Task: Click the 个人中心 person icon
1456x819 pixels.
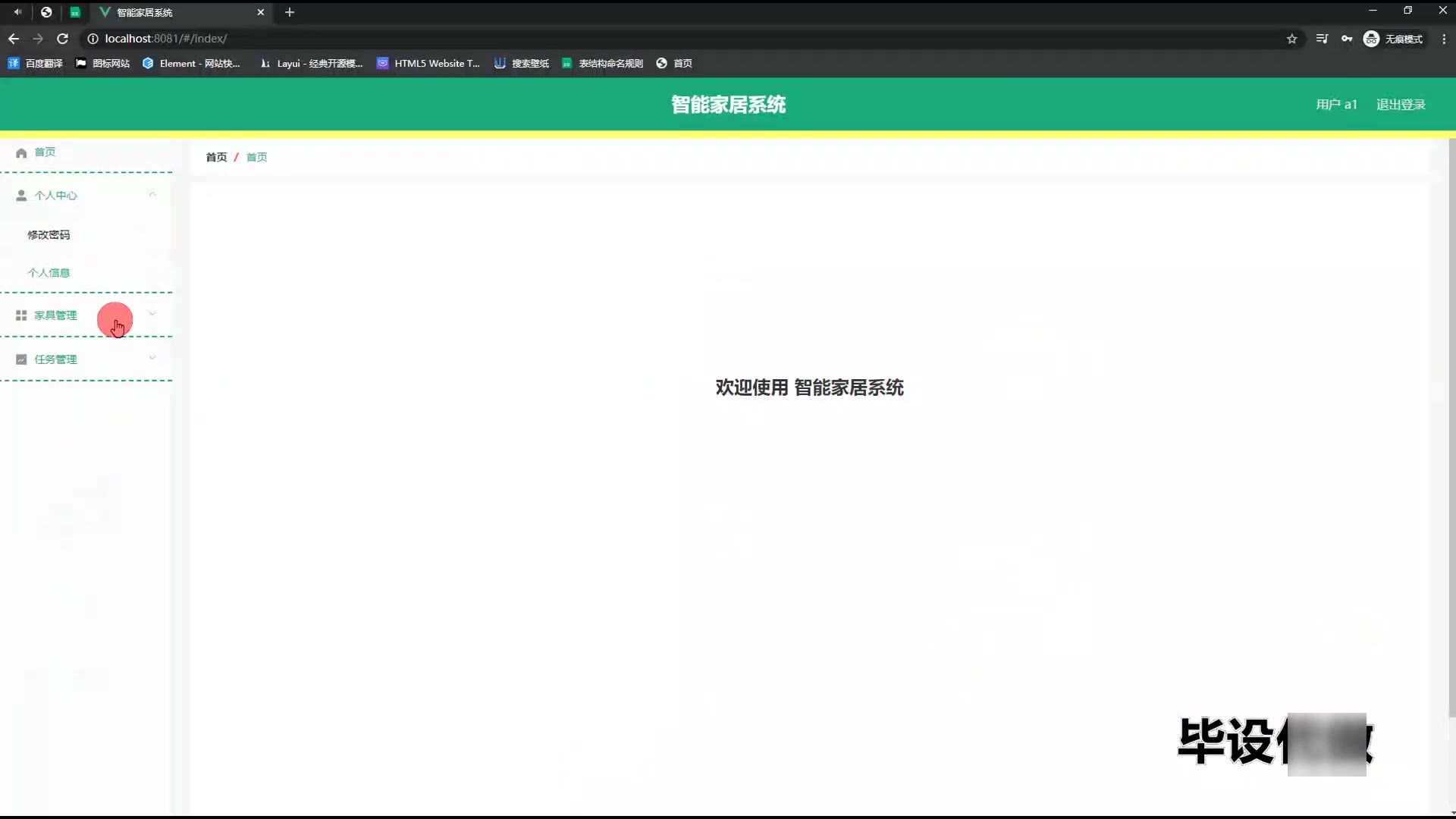Action: 21,196
